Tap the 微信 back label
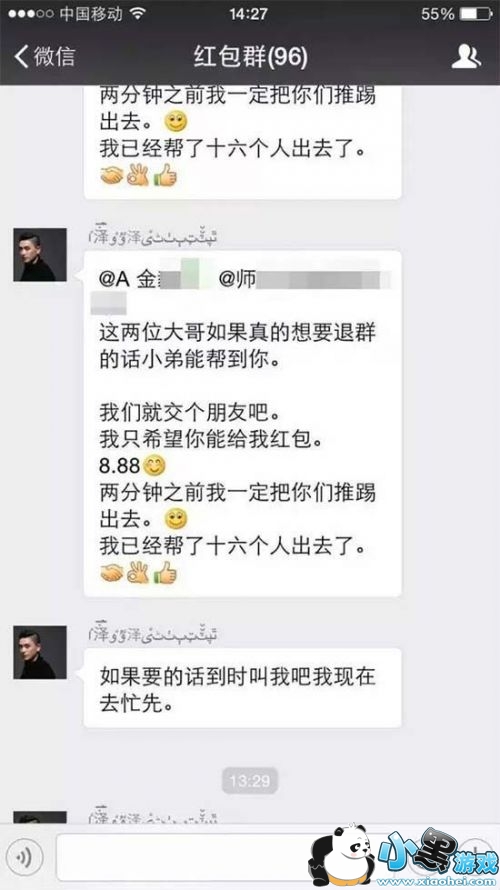Screen dimensions: 500x890 pos(54,57)
